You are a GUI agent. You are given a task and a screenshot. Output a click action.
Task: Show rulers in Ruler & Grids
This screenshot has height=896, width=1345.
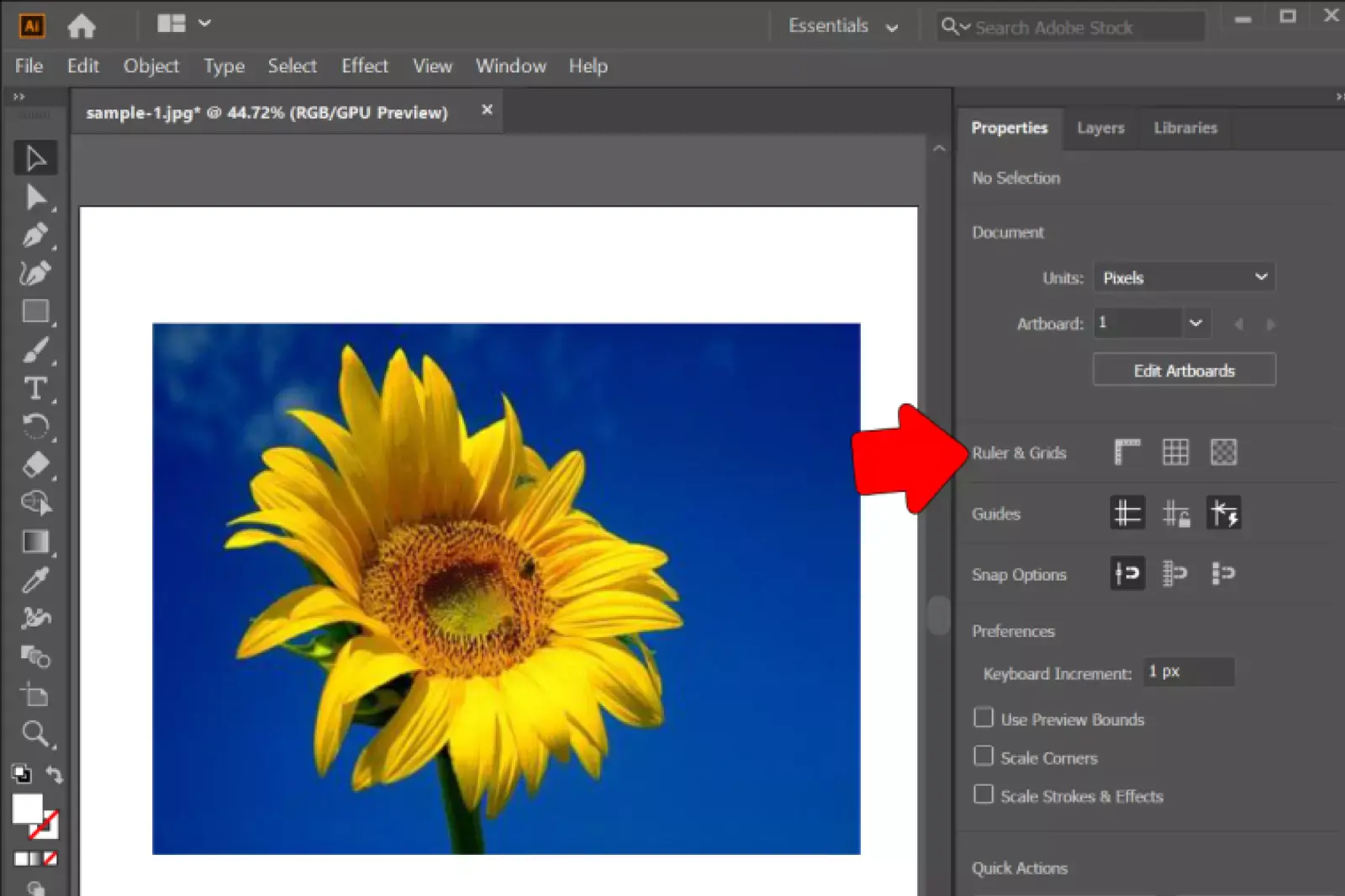[1127, 452]
